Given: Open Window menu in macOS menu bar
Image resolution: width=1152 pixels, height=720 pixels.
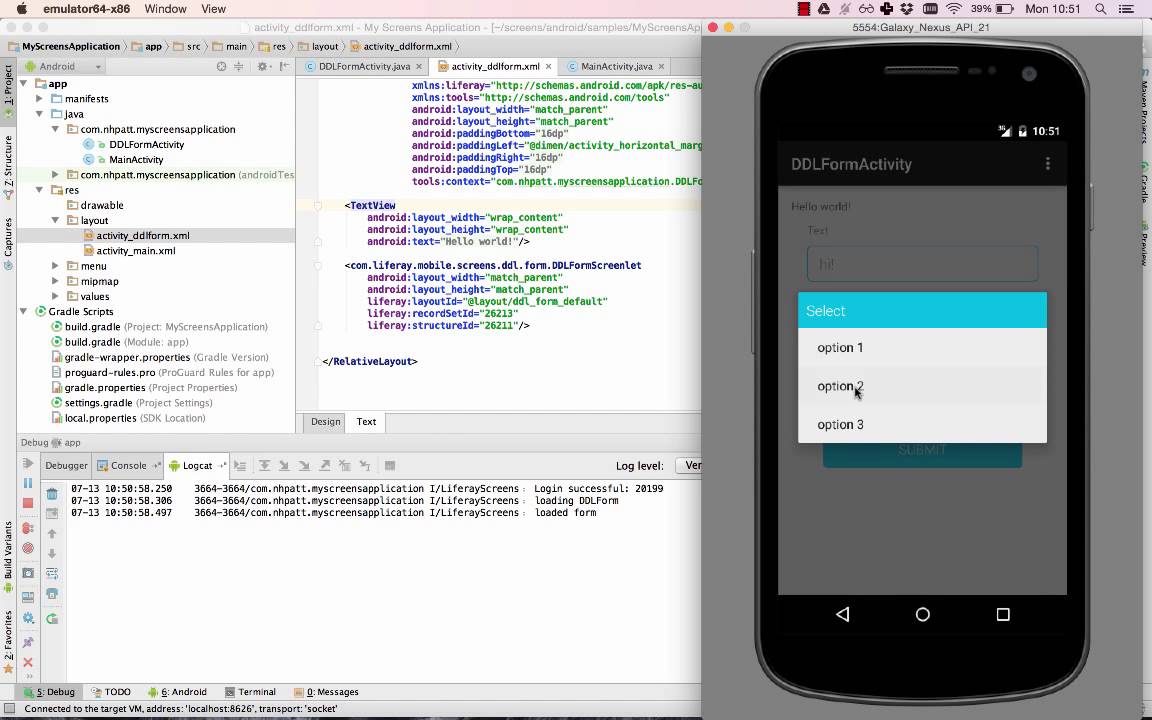Looking at the screenshot, I should tap(165, 9).
